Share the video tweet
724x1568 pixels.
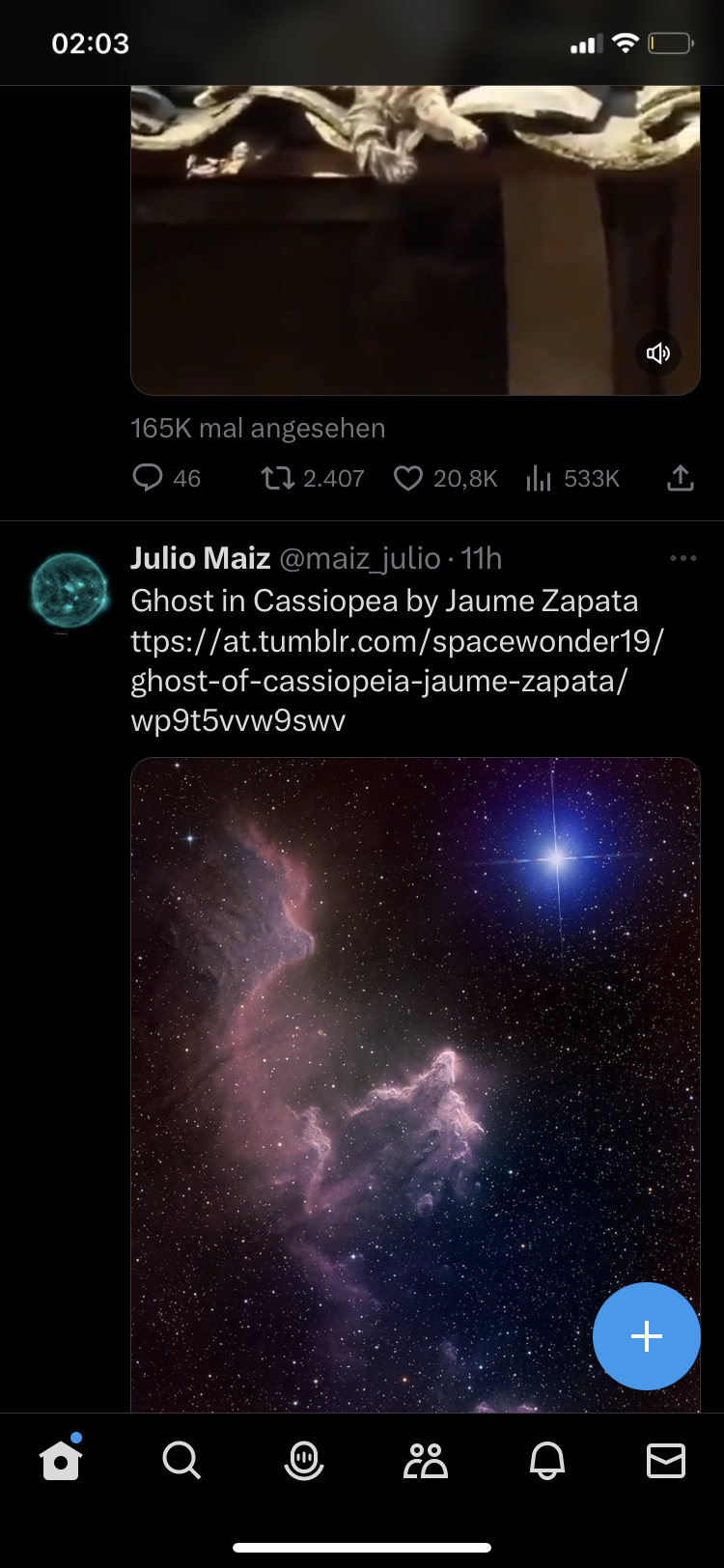click(x=680, y=478)
